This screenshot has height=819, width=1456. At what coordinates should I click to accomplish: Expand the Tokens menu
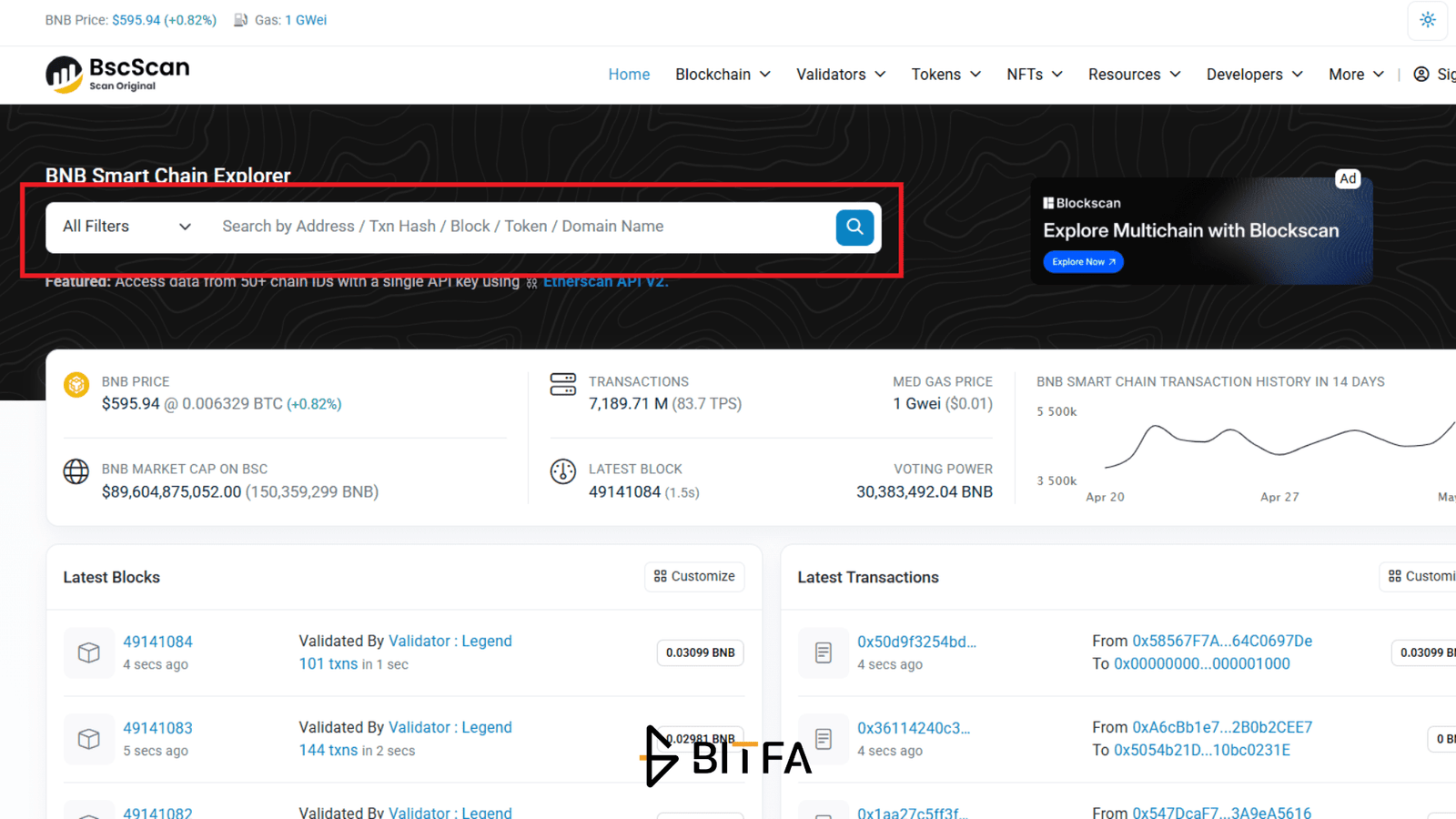pos(946,75)
